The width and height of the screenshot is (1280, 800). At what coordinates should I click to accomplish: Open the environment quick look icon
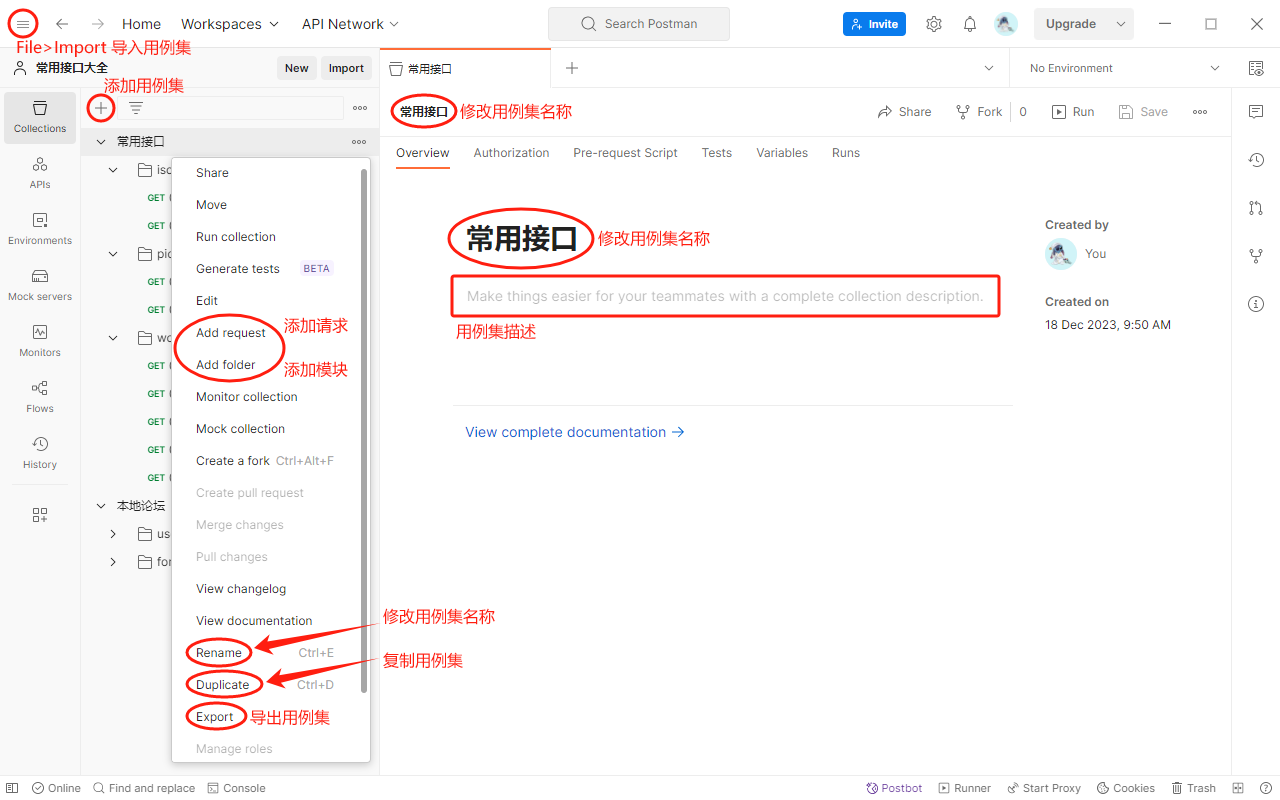[x=1256, y=68]
